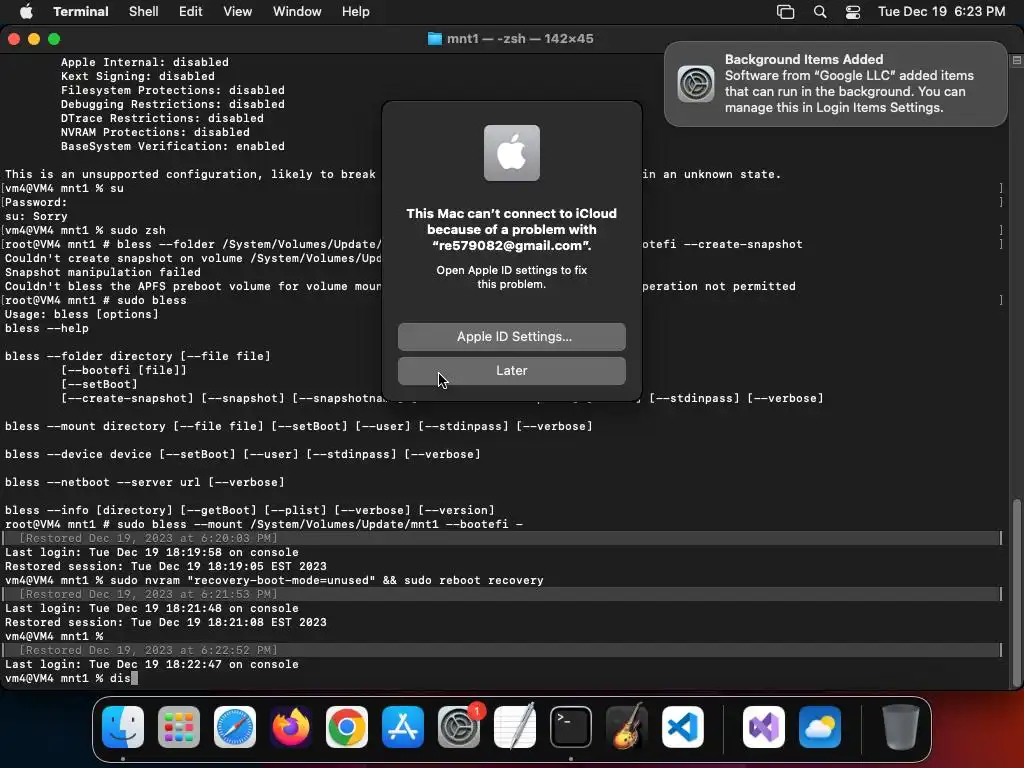Click the date and time in menu bar
The width and height of the screenshot is (1024, 768).
[941, 12]
